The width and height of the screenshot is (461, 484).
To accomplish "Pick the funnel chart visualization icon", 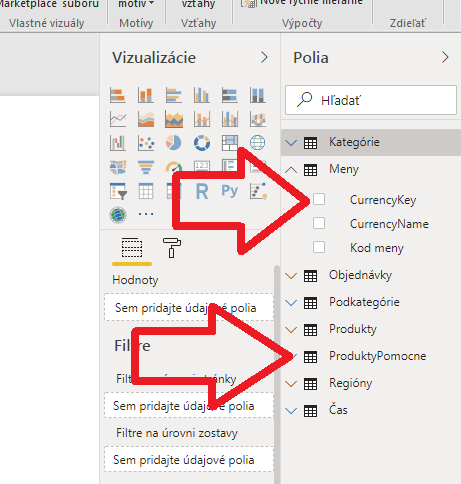I will pos(146,167).
